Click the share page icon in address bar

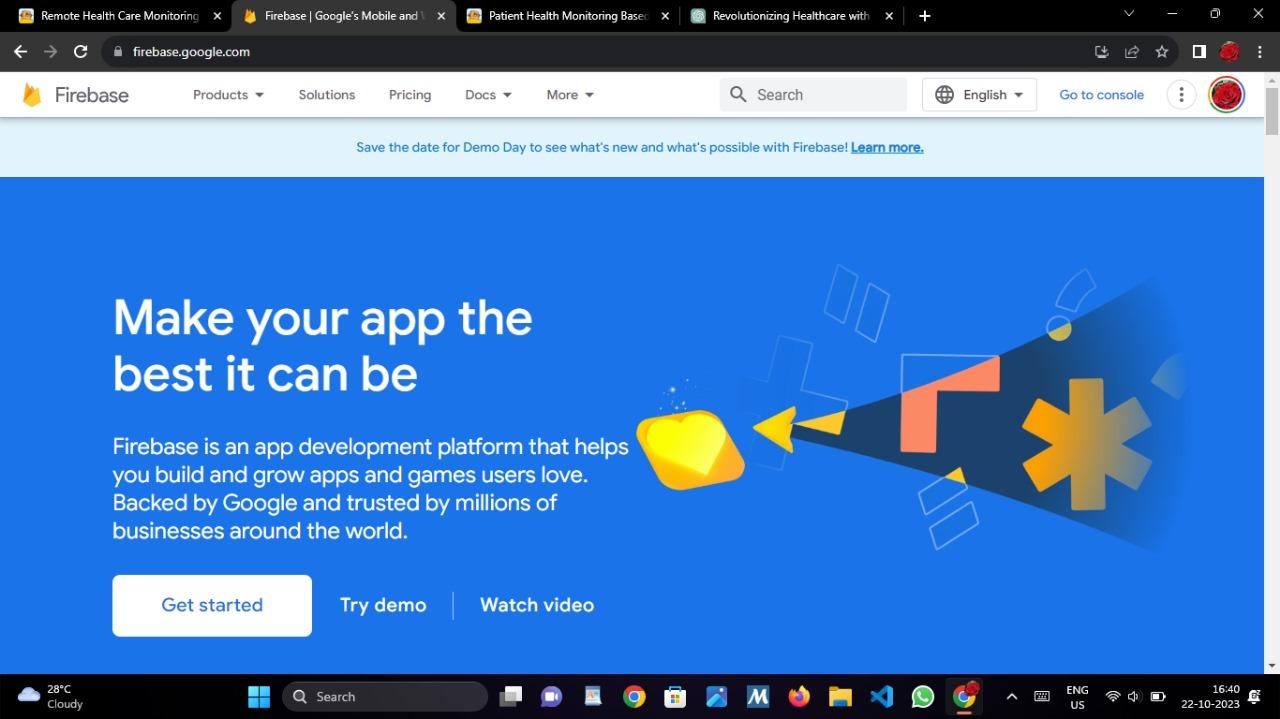click(x=1132, y=52)
